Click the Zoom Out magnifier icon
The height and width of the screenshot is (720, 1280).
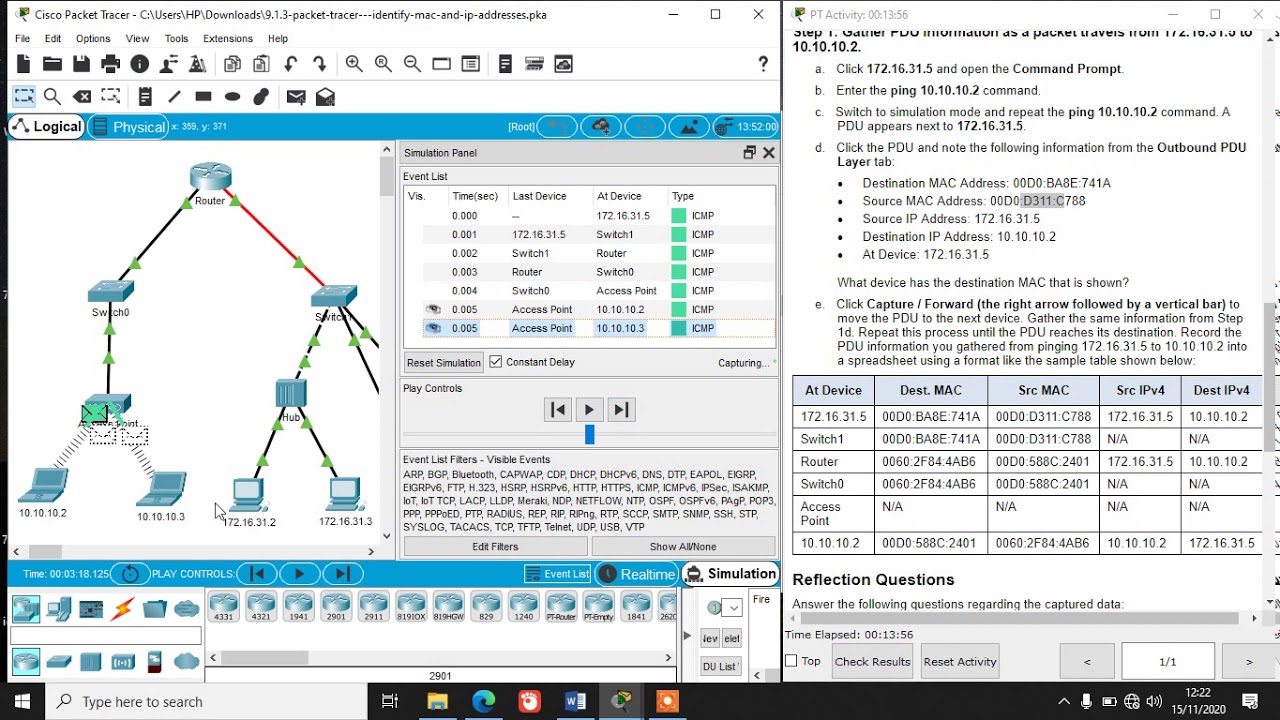click(412, 64)
